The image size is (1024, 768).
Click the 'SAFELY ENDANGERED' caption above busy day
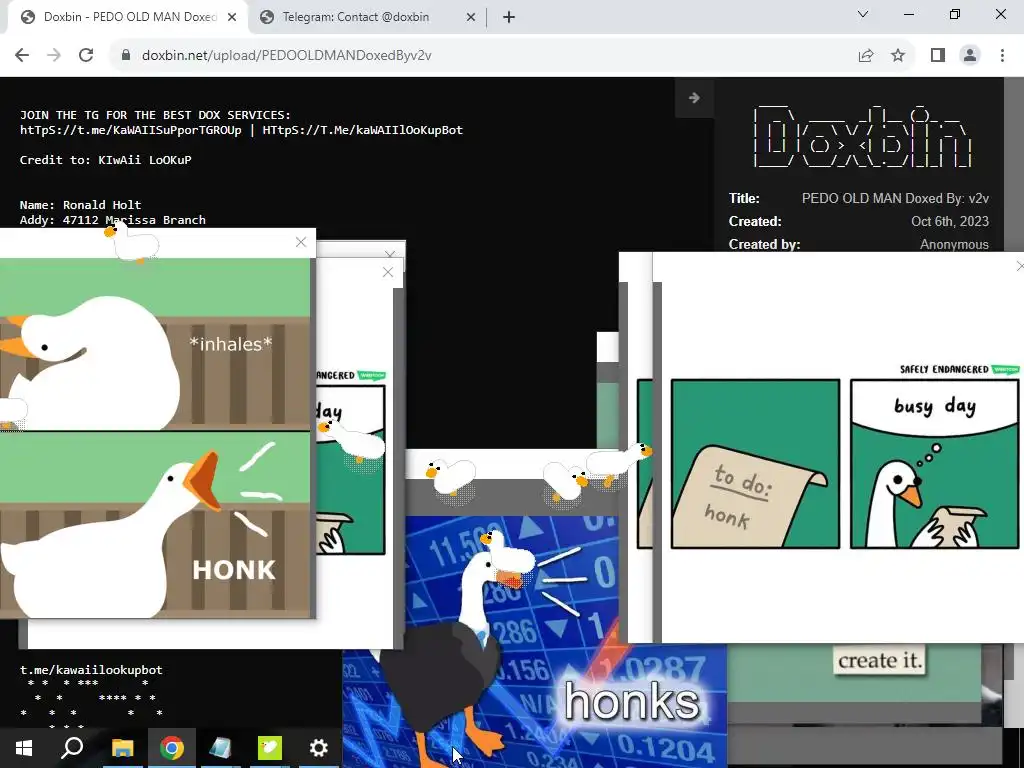pyautogui.click(x=944, y=369)
